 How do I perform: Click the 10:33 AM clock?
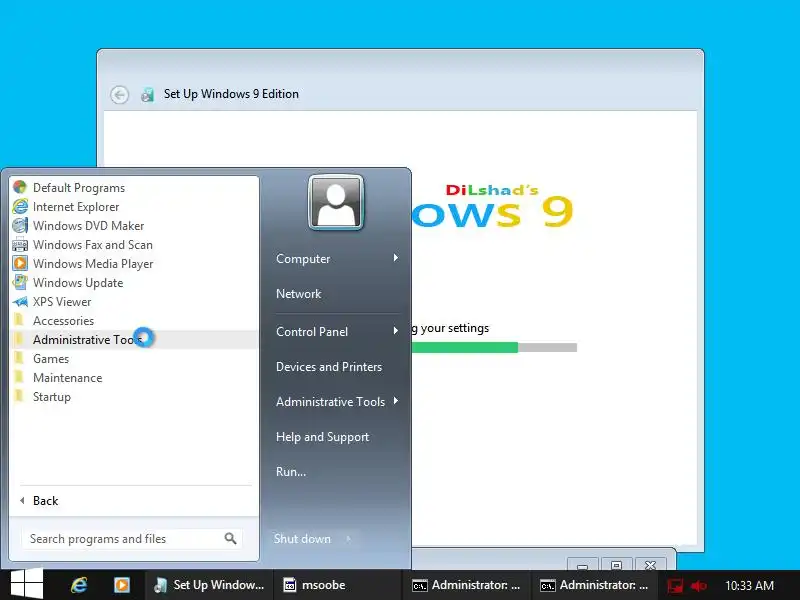tap(749, 585)
